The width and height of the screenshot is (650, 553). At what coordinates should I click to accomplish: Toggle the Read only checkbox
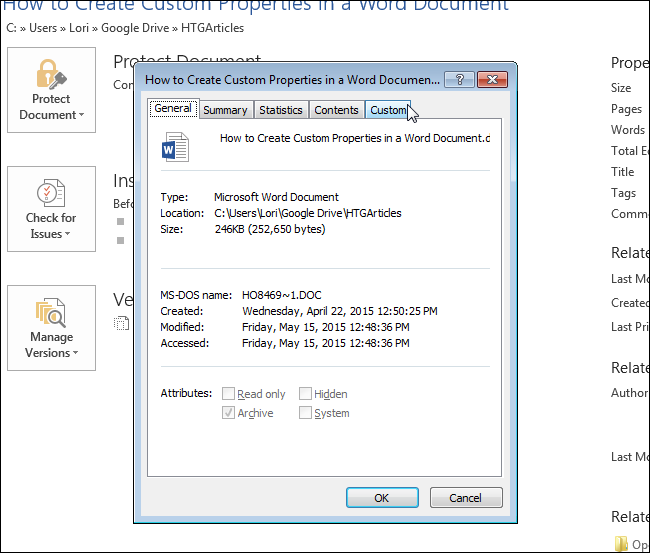228,393
